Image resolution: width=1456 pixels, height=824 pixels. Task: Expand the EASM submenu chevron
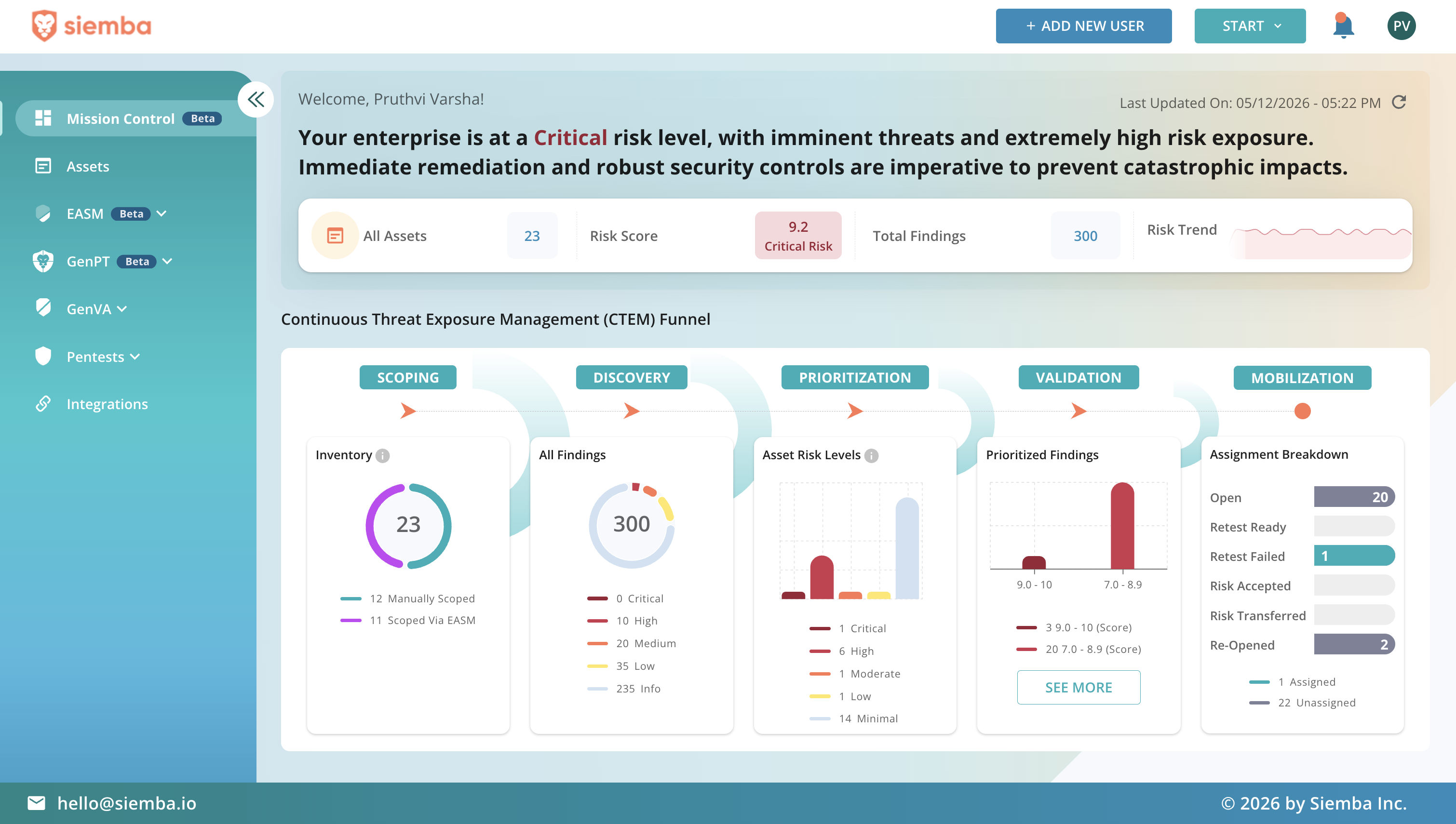click(x=162, y=213)
